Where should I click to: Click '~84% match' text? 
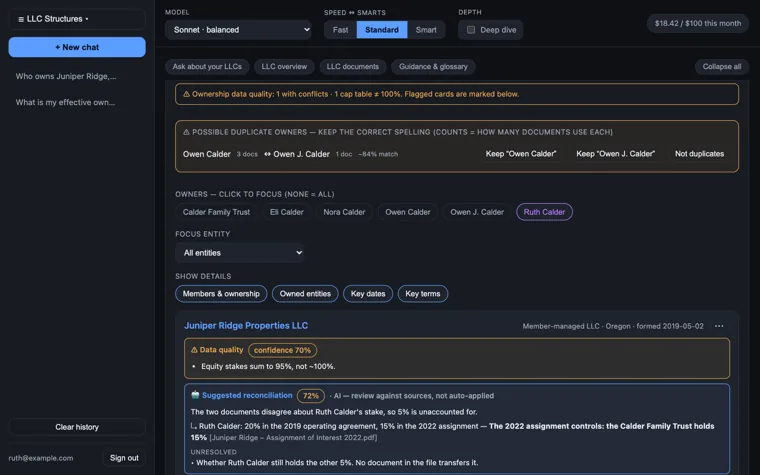[x=378, y=154]
